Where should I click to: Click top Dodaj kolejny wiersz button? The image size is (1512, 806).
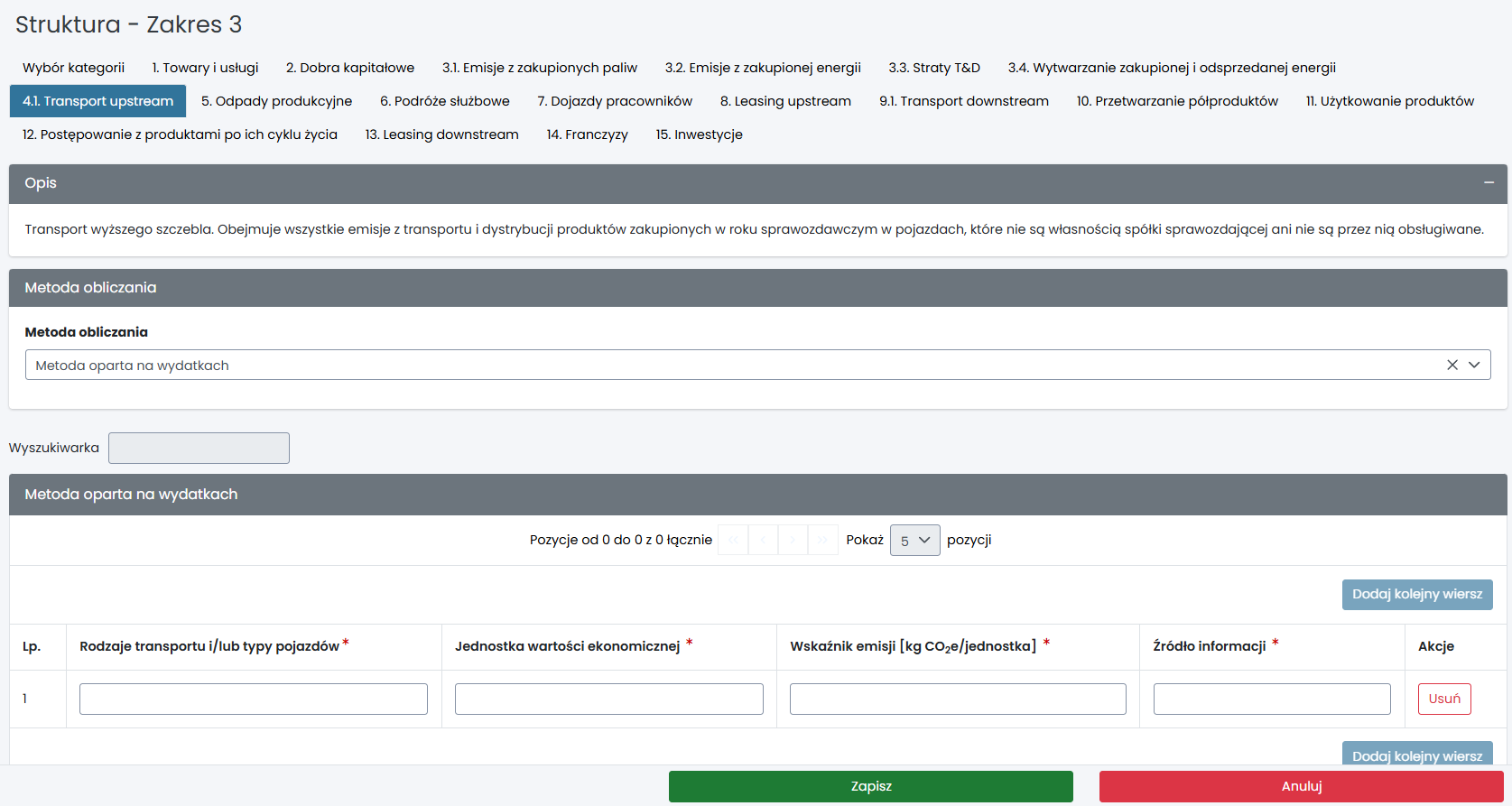pos(1416,594)
